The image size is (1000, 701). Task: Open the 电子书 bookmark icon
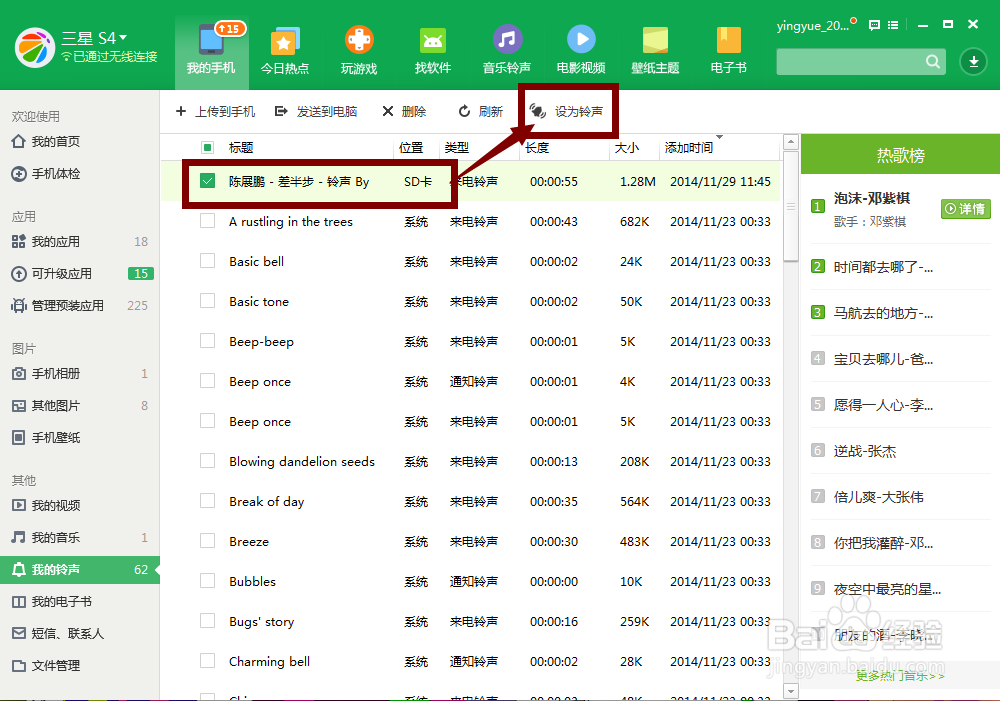[x=729, y=40]
